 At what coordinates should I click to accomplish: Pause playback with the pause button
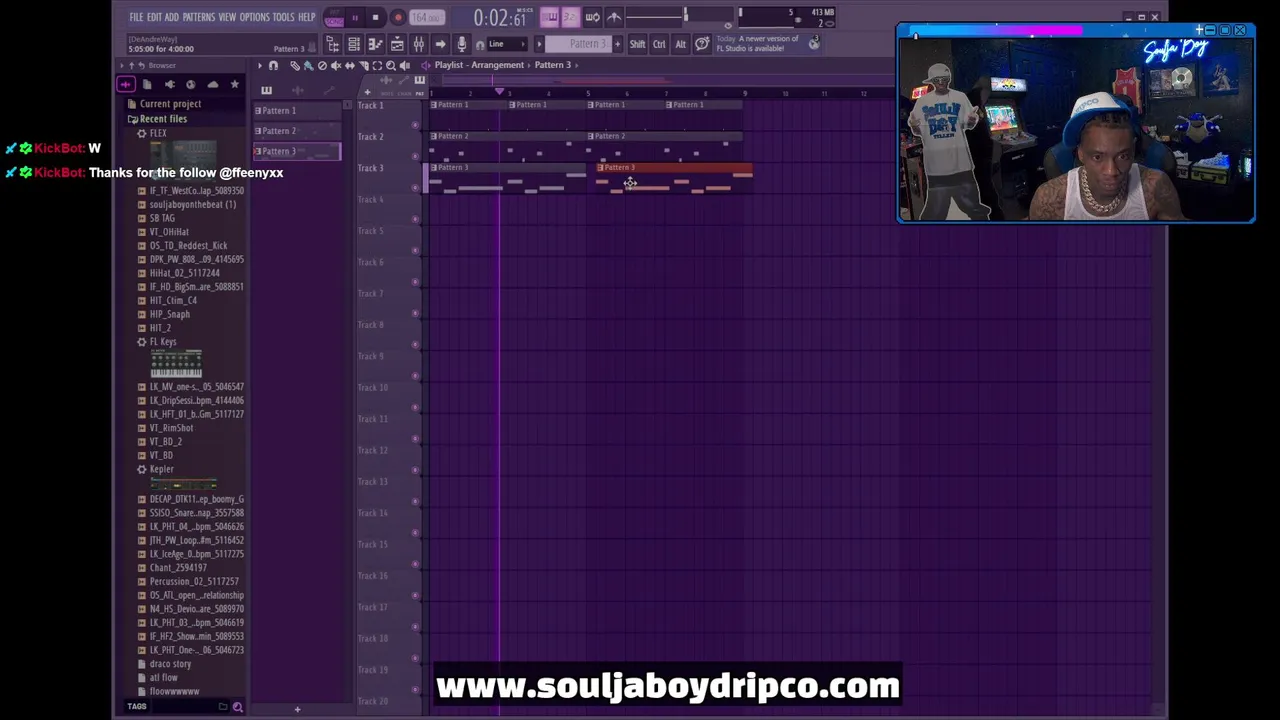[x=354, y=17]
